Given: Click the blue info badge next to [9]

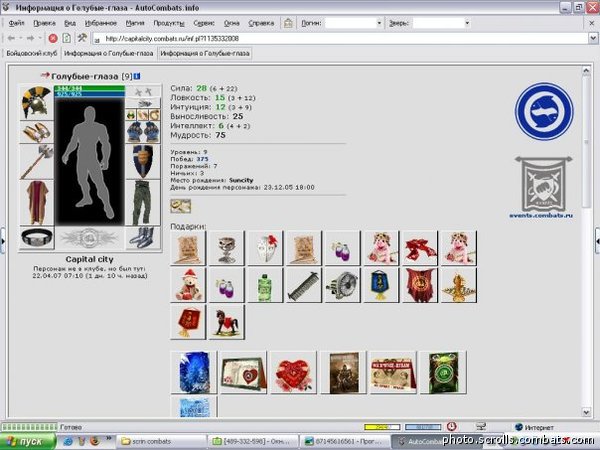Looking at the screenshot, I should 137,77.
